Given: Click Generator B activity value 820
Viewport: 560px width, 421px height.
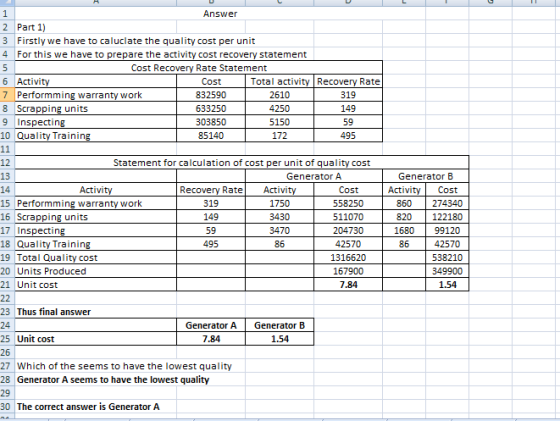Looking at the screenshot, I should 404,217.
